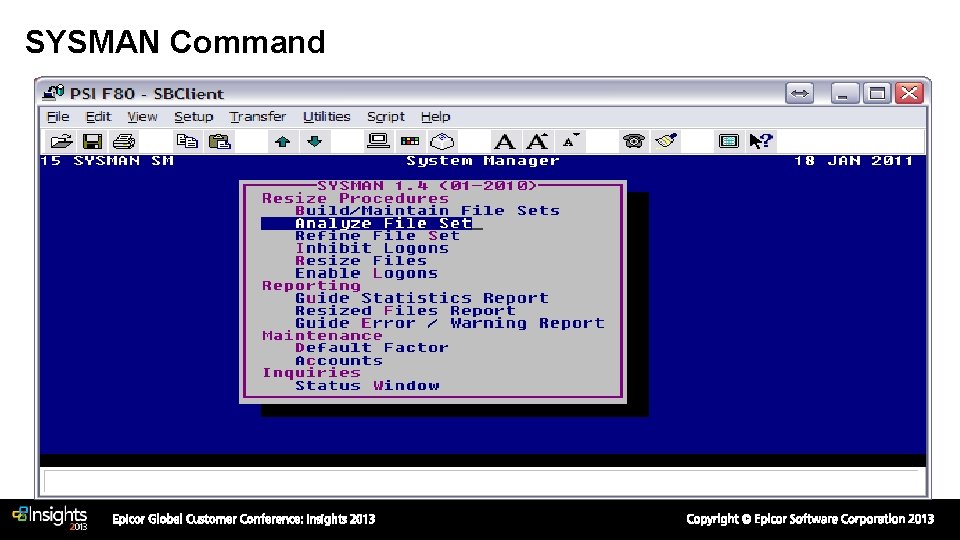Click the Reporting section heading
The width and height of the screenshot is (960, 540).
click(x=311, y=285)
